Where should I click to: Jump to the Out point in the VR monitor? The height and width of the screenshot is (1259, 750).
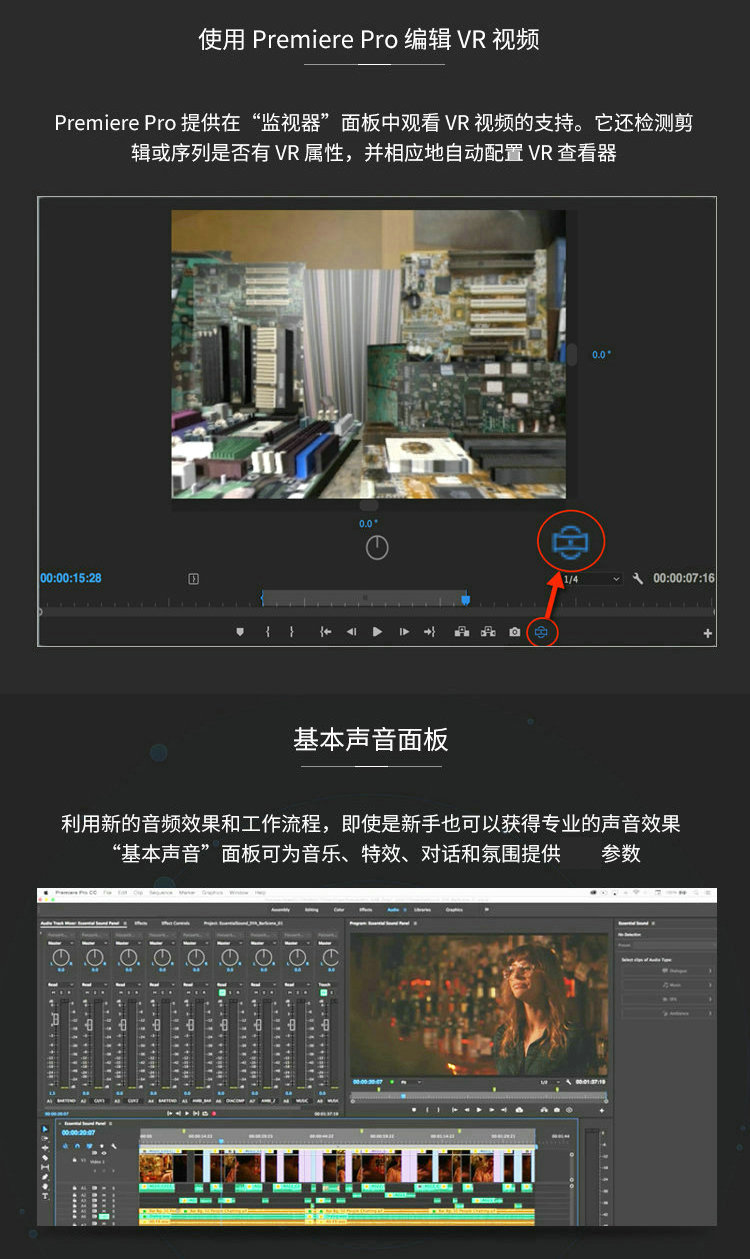click(429, 632)
